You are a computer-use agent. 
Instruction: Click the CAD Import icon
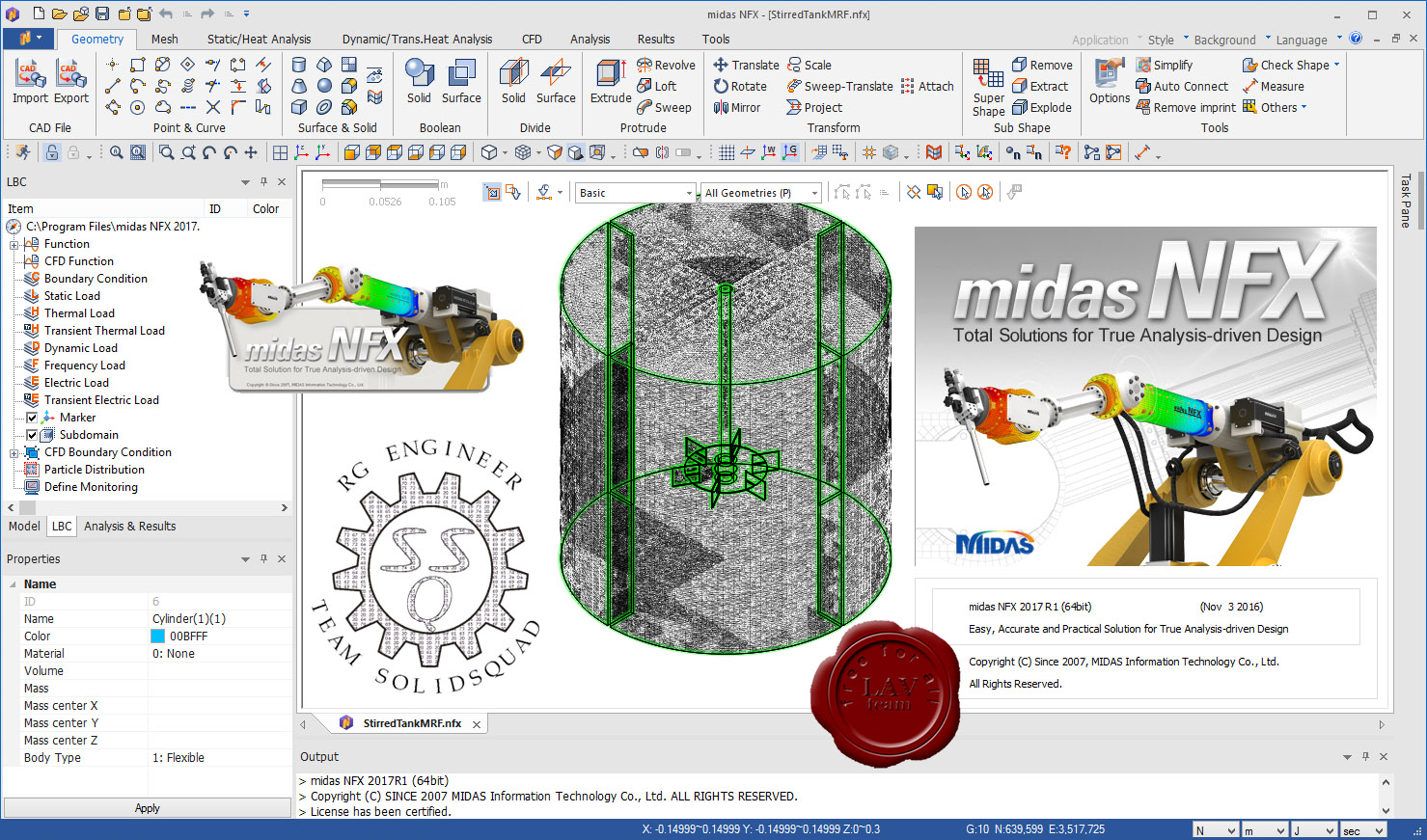[30, 81]
